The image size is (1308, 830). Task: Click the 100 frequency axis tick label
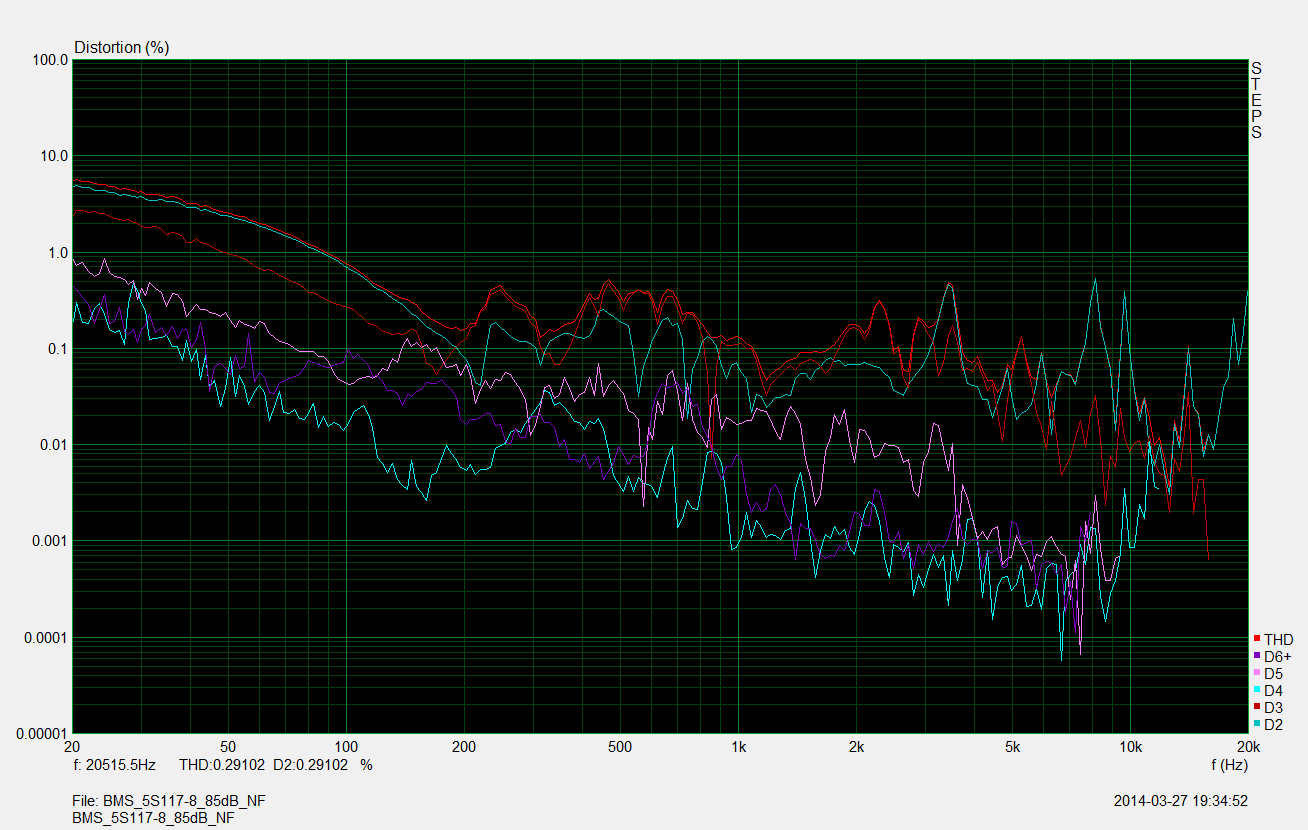pyautogui.click(x=346, y=747)
